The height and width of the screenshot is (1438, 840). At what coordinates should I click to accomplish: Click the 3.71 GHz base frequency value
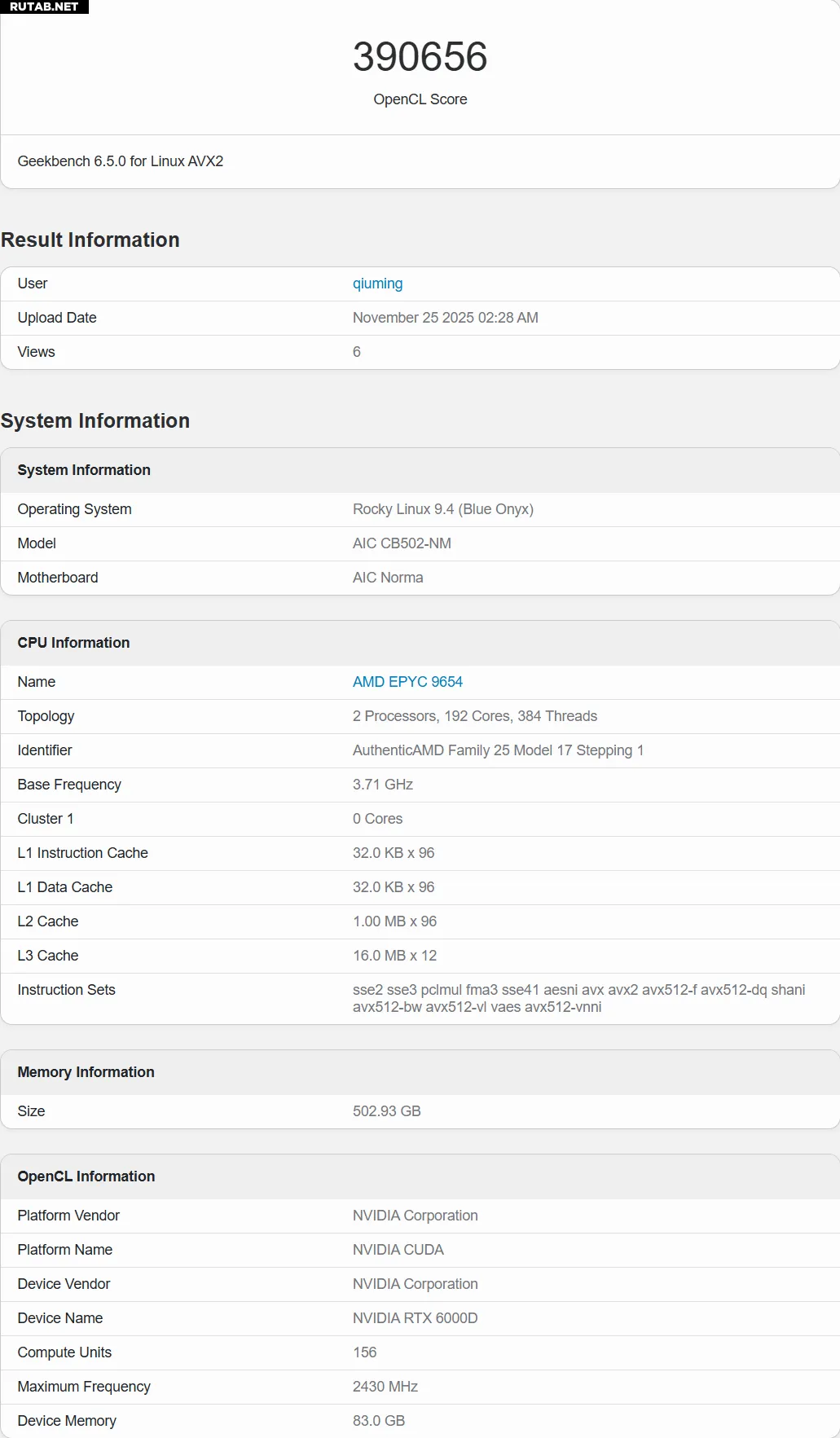pyautogui.click(x=382, y=785)
